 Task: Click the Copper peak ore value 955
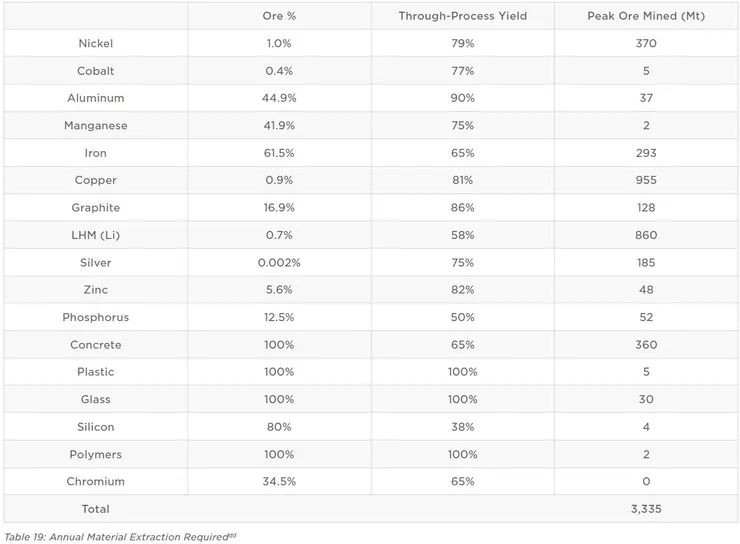click(645, 181)
